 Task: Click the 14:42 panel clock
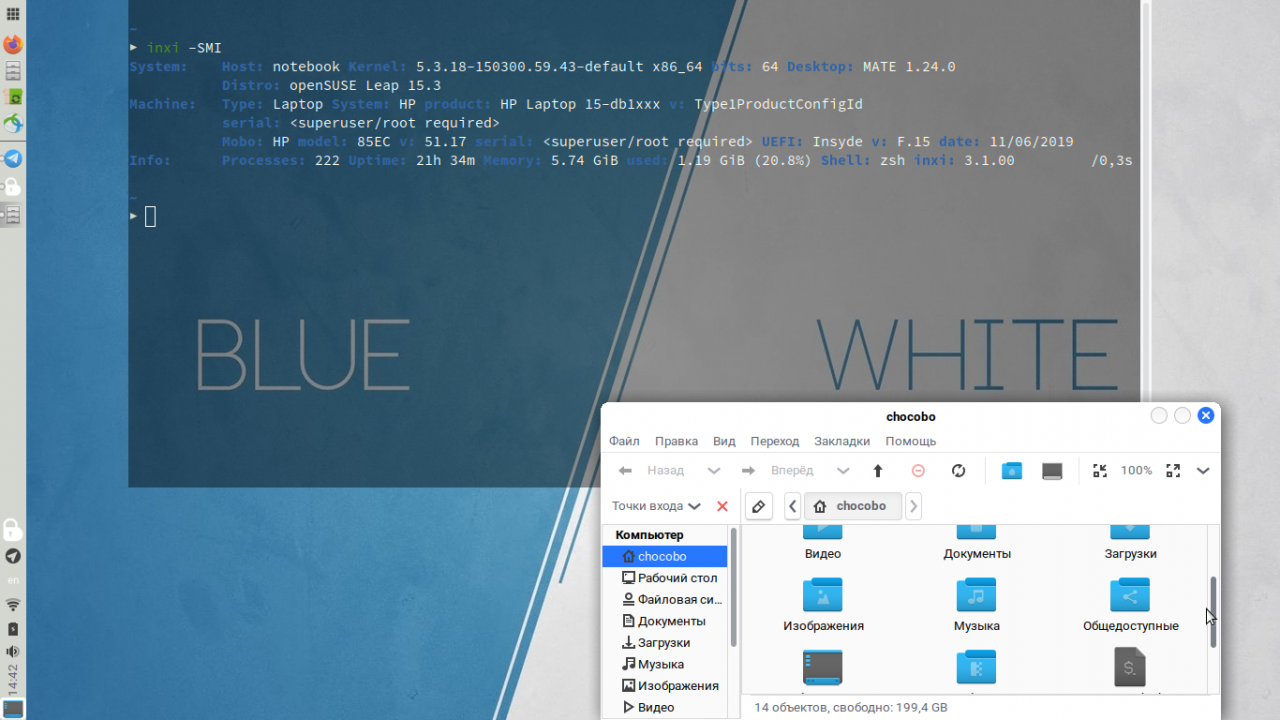[x=13, y=678]
